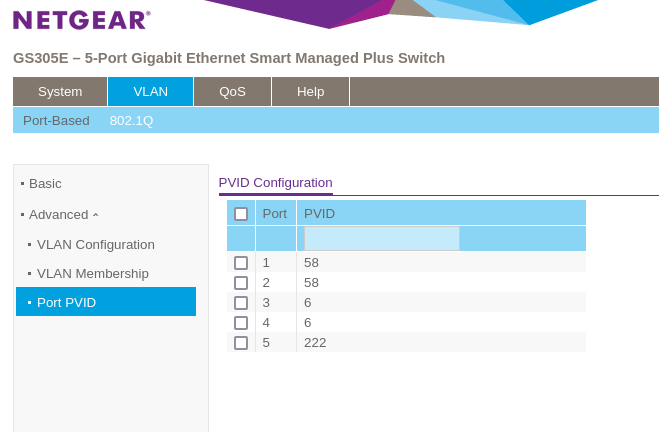Check the box for port 1
The image size is (659, 432).
point(241,263)
